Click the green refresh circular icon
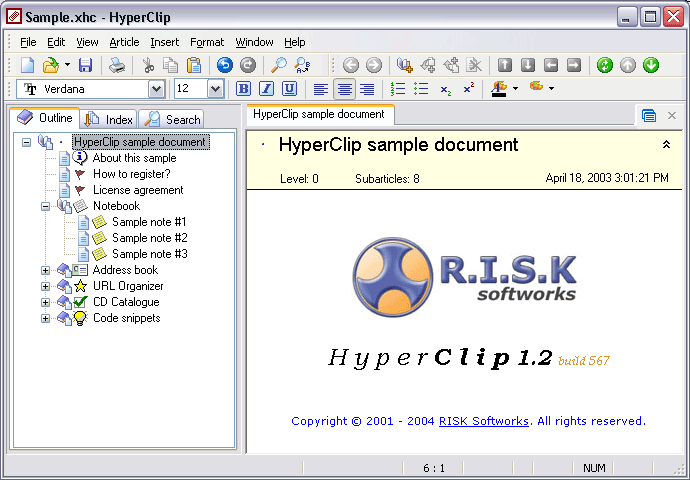The height and width of the screenshot is (480, 690). [x=605, y=65]
